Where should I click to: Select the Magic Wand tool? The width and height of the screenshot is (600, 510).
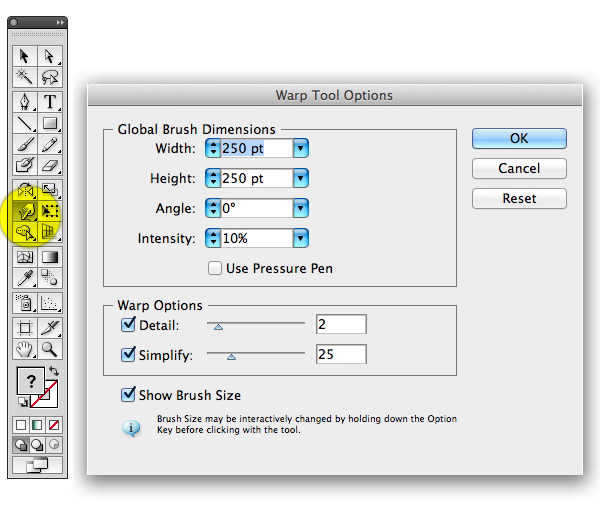click(x=25, y=77)
